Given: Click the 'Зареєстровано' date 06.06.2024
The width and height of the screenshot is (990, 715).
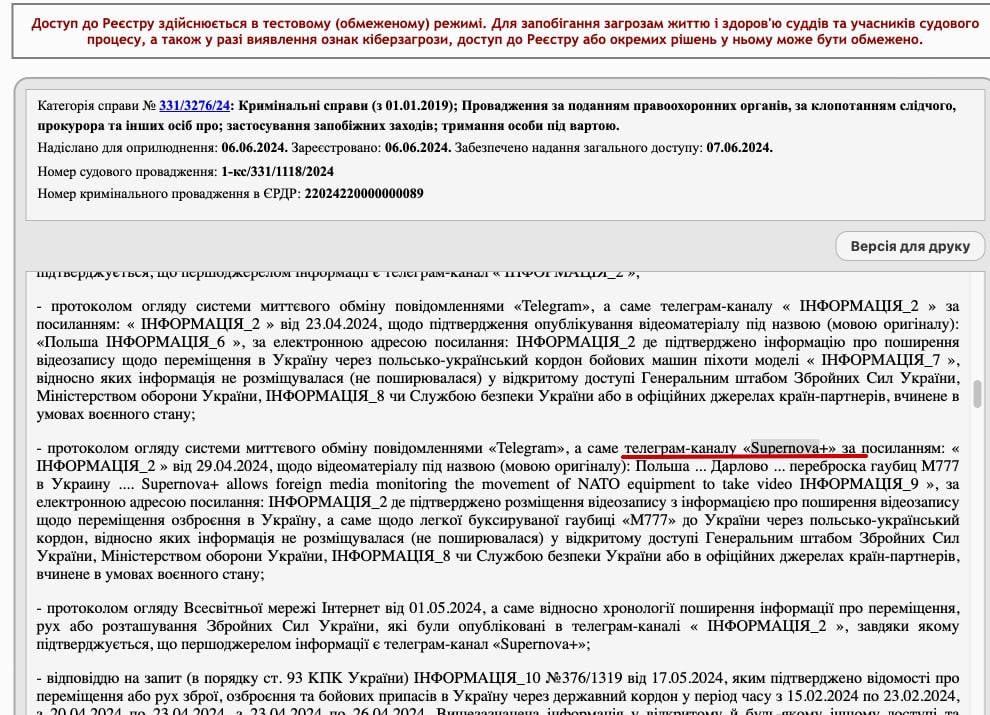Looking at the screenshot, I should (x=417, y=148).
